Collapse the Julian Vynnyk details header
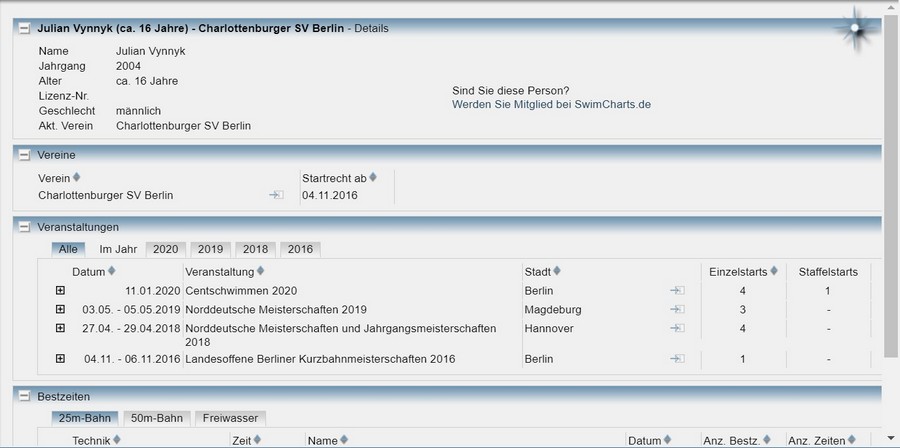 (25, 28)
